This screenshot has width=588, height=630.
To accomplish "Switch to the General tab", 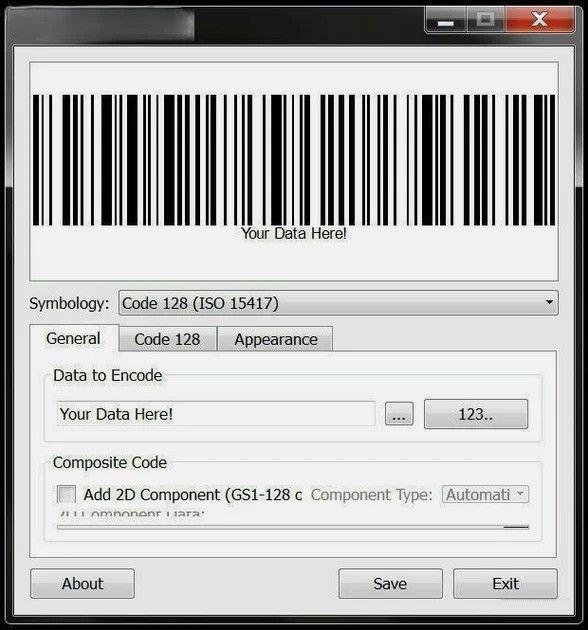I will (74, 338).
